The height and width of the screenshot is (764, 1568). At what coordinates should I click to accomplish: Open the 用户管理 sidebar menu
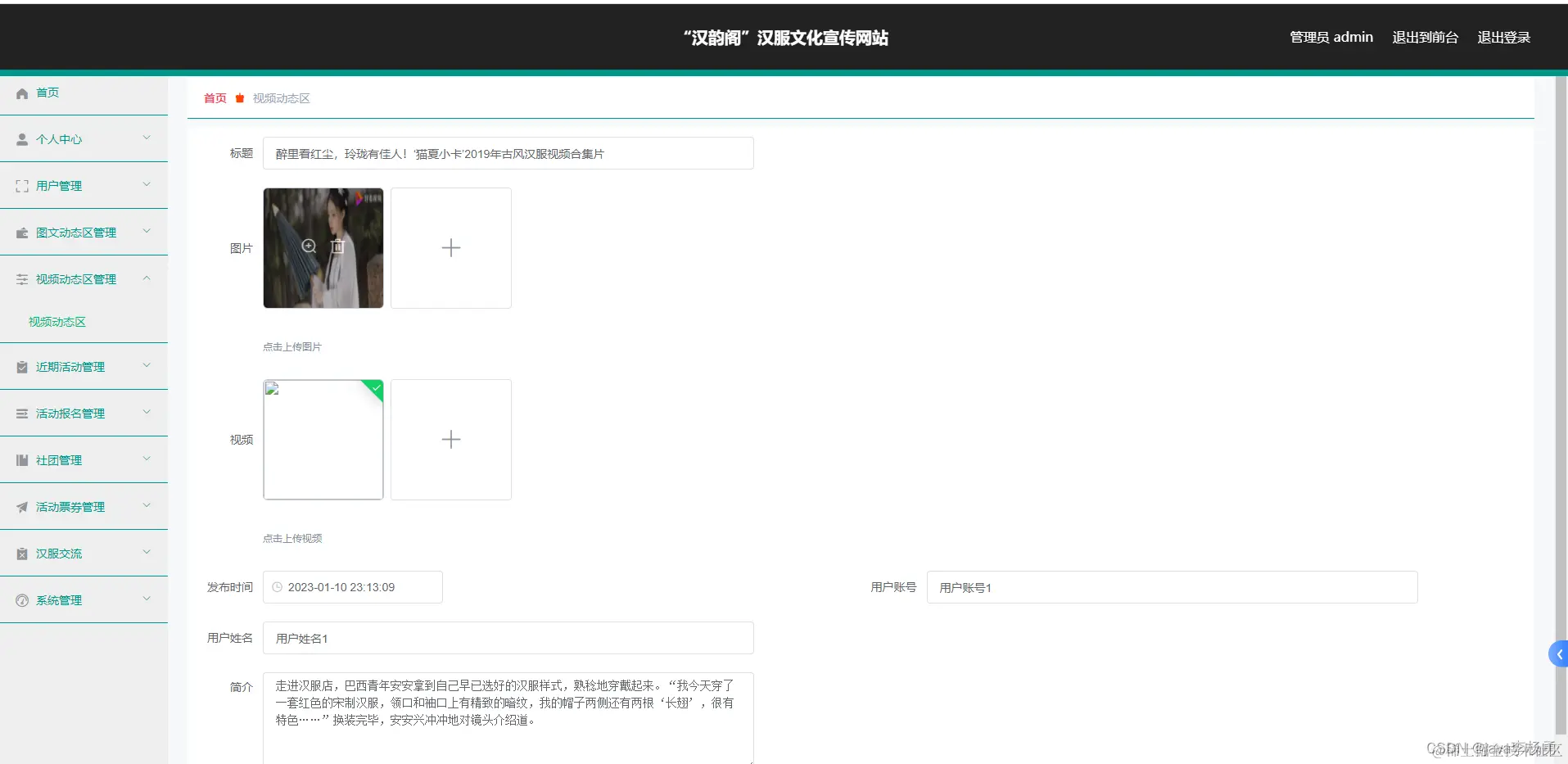tap(84, 186)
